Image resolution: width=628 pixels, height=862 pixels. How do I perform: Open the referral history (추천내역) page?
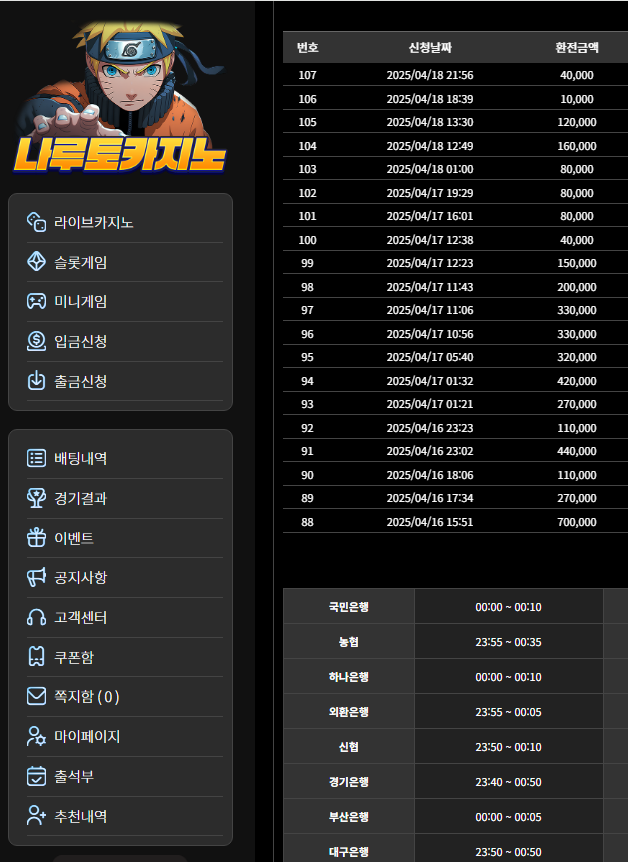pyautogui.click(x=80, y=816)
